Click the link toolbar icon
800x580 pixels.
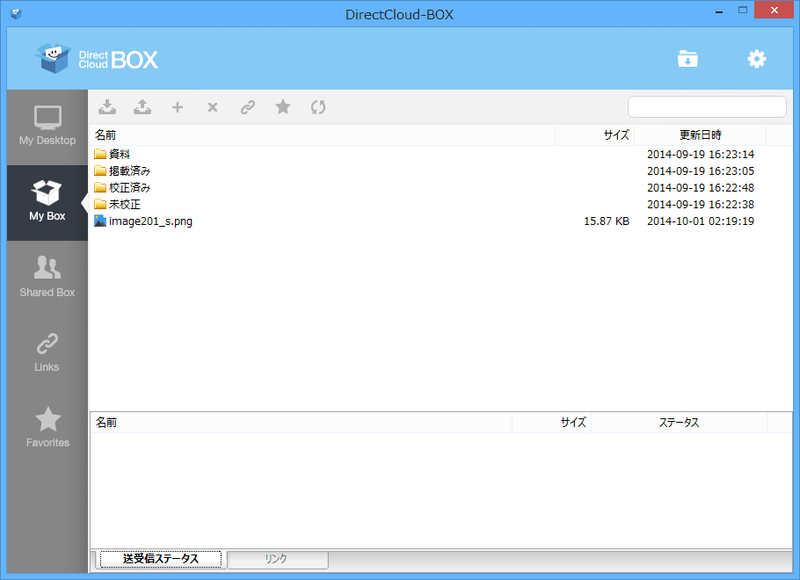[247, 106]
